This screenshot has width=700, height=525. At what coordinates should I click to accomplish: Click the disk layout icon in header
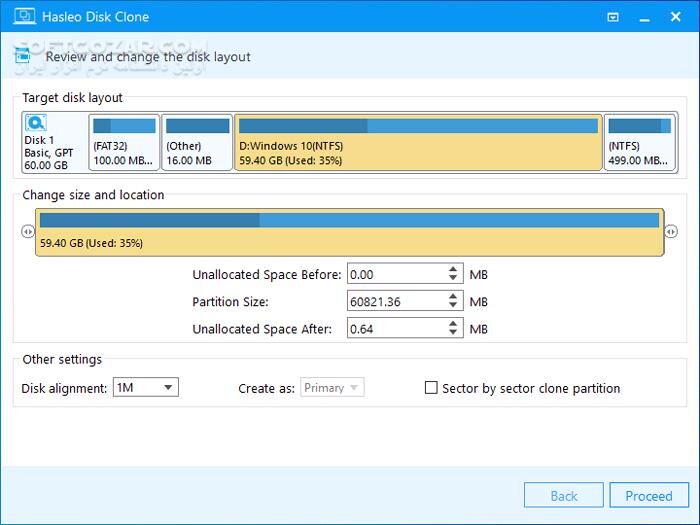24,57
